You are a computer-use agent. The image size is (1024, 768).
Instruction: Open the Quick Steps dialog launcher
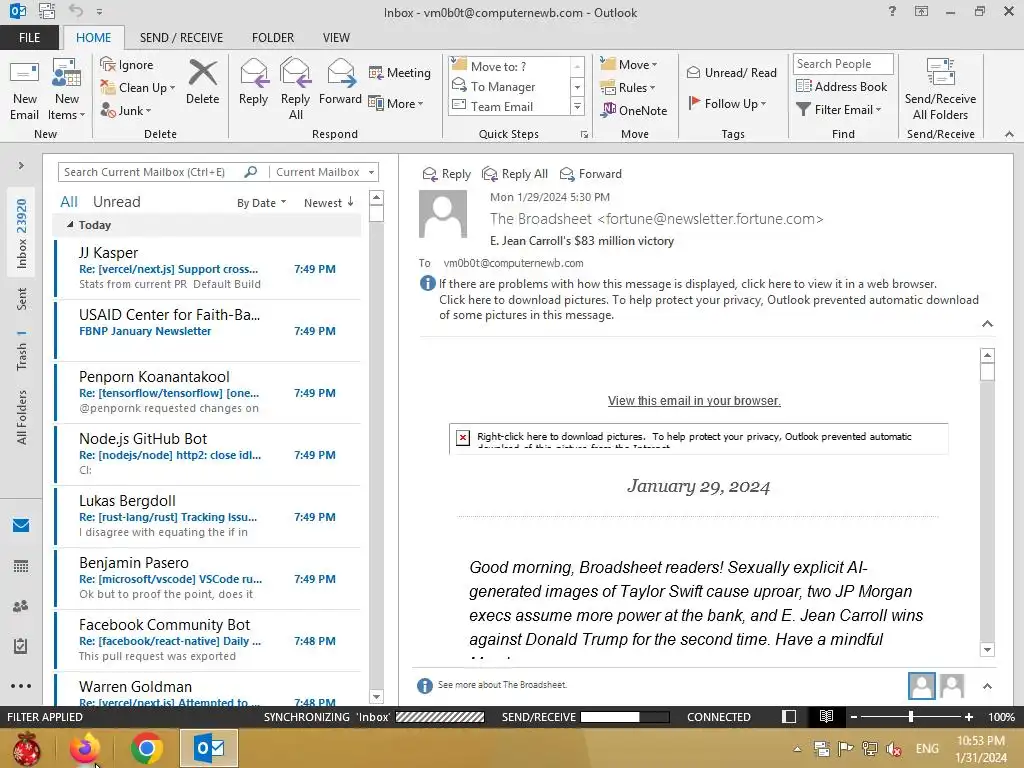[x=584, y=135]
